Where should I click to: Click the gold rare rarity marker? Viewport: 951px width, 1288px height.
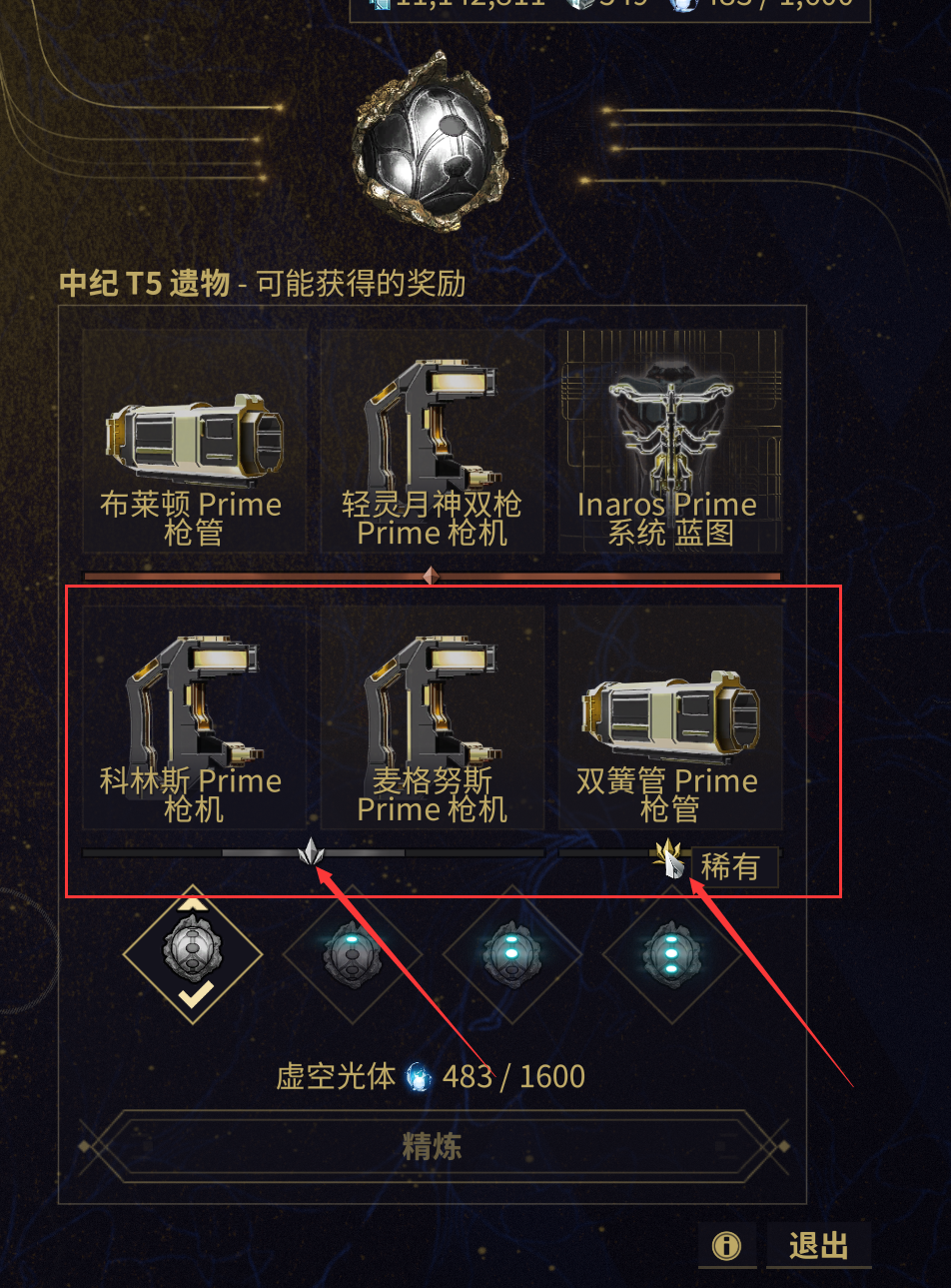coord(669,858)
